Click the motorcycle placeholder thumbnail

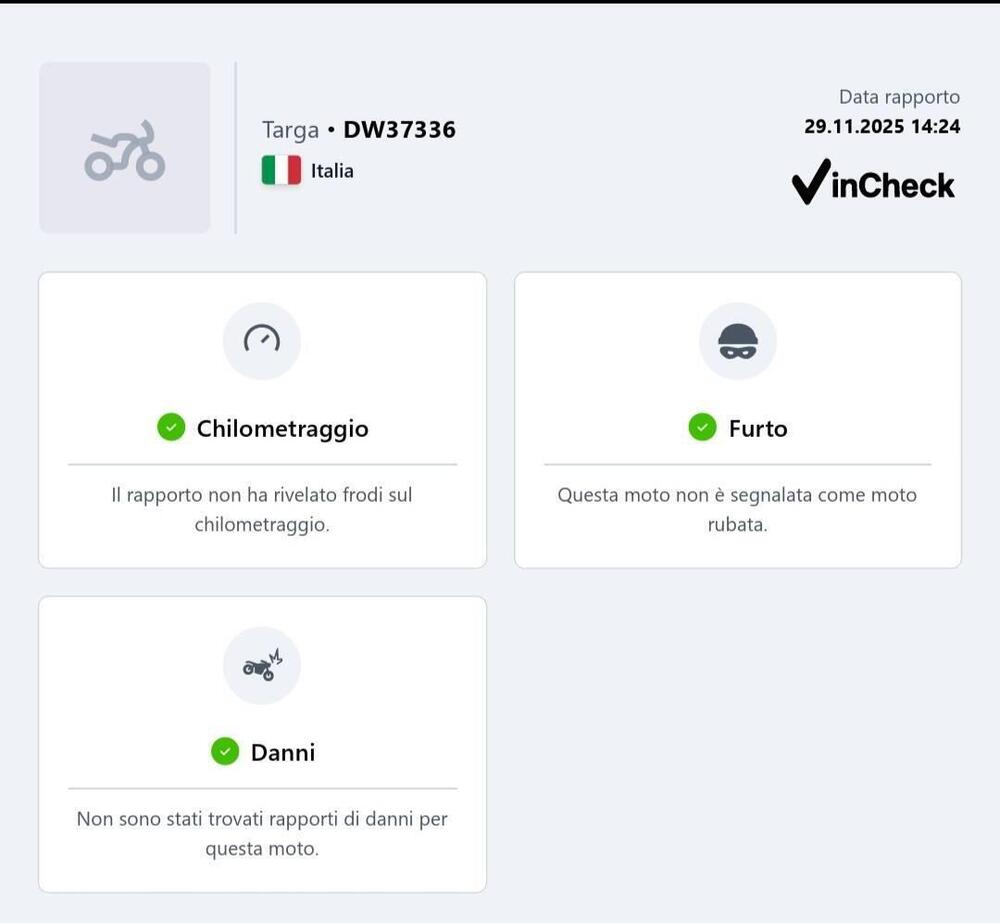(x=124, y=148)
